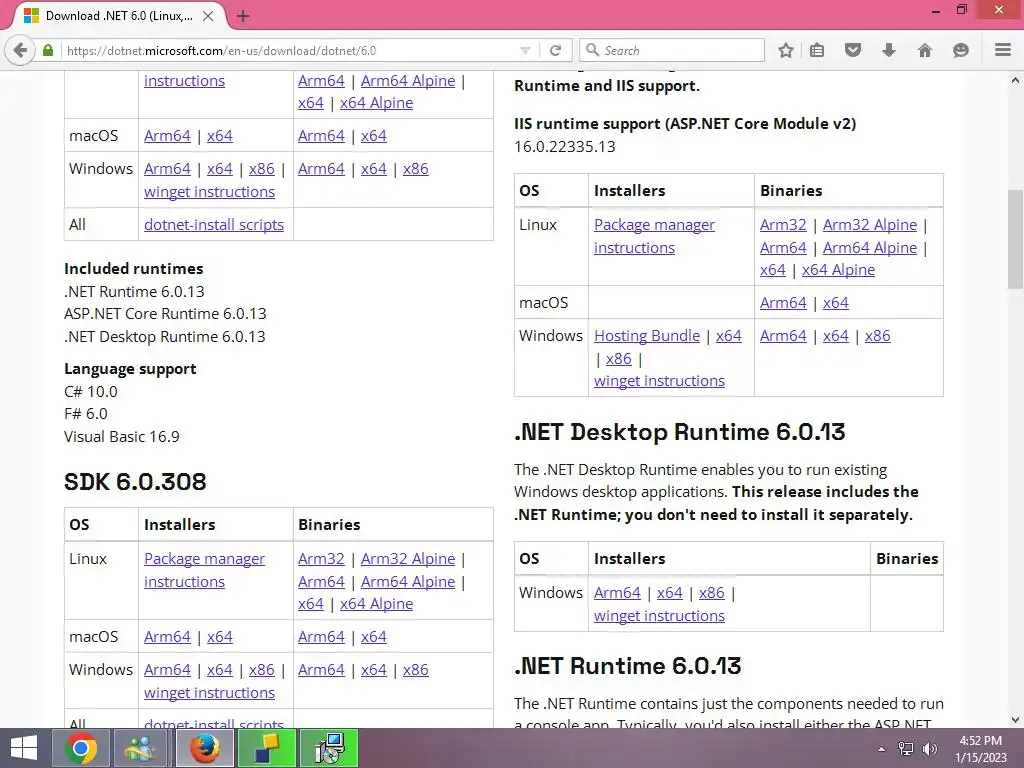
Task: Go to the Home page icon
Action: [x=924, y=50]
